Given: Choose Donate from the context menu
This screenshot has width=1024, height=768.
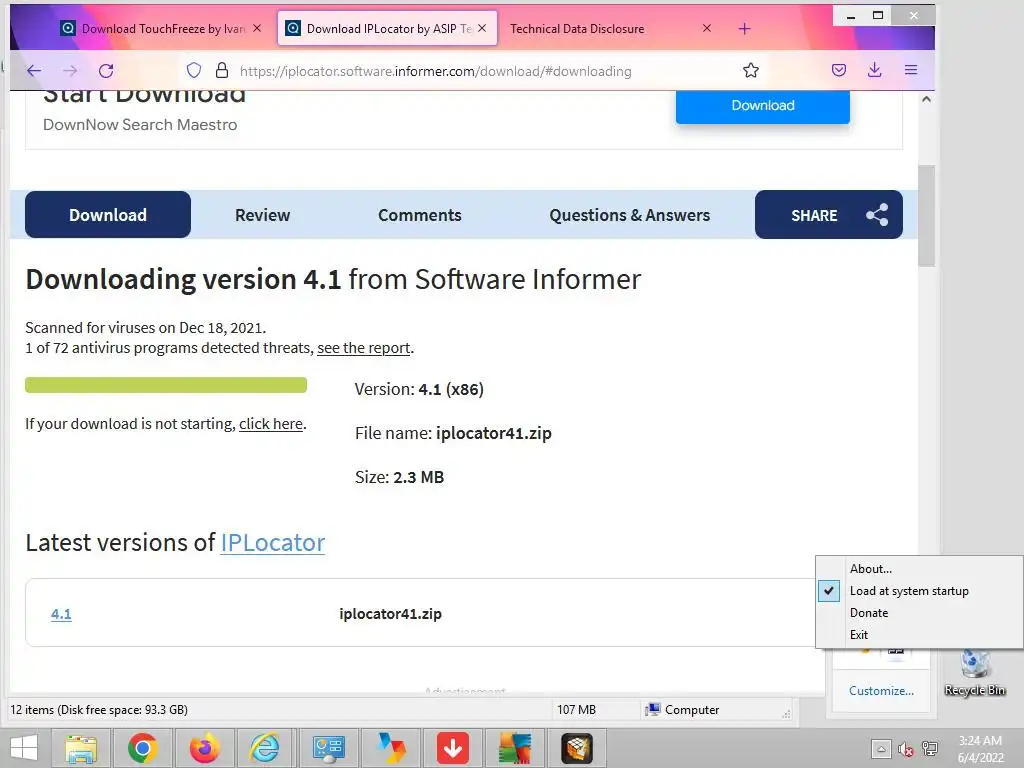Looking at the screenshot, I should (x=920, y=613).
